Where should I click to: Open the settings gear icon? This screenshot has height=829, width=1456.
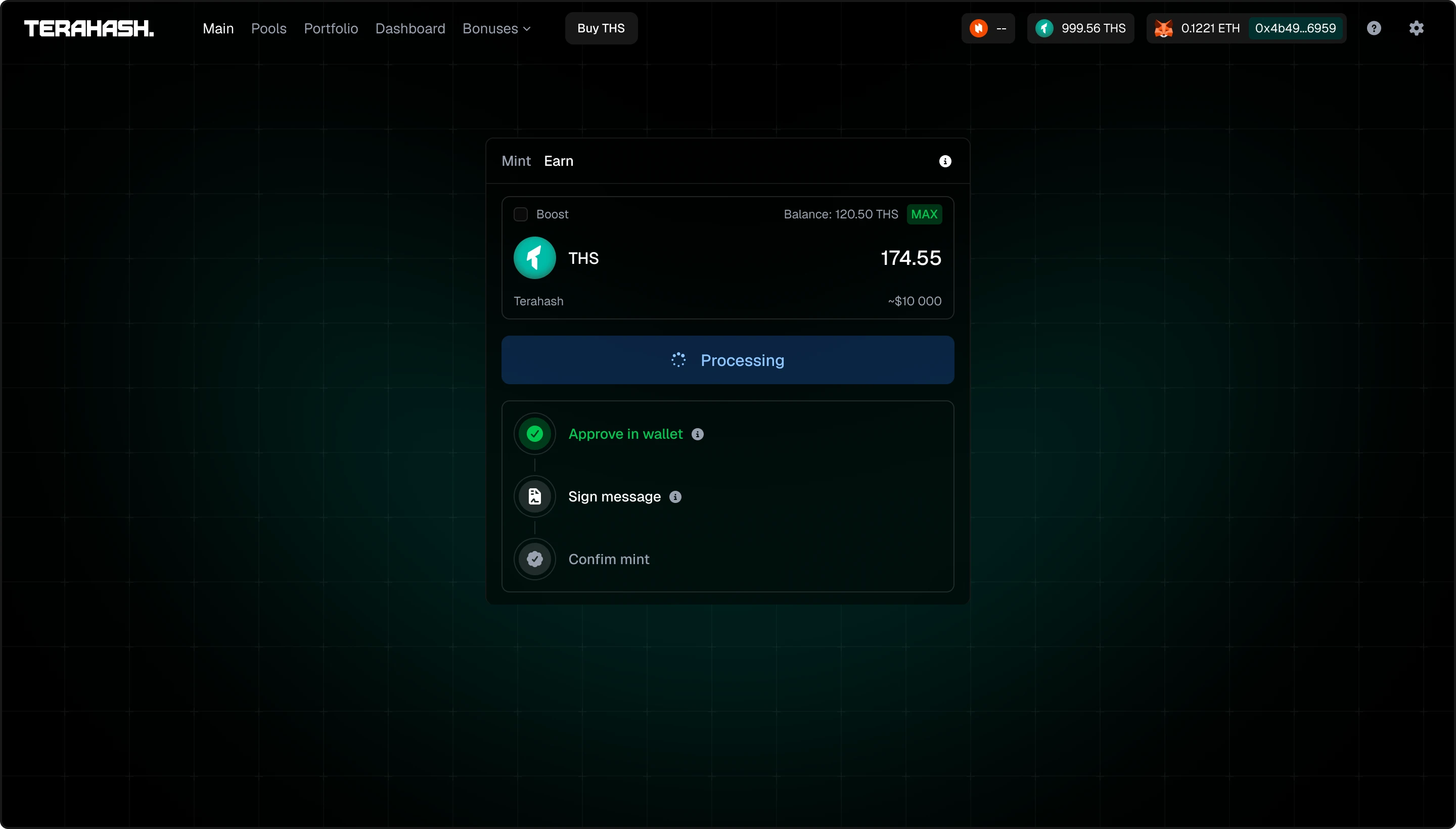click(1416, 28)
